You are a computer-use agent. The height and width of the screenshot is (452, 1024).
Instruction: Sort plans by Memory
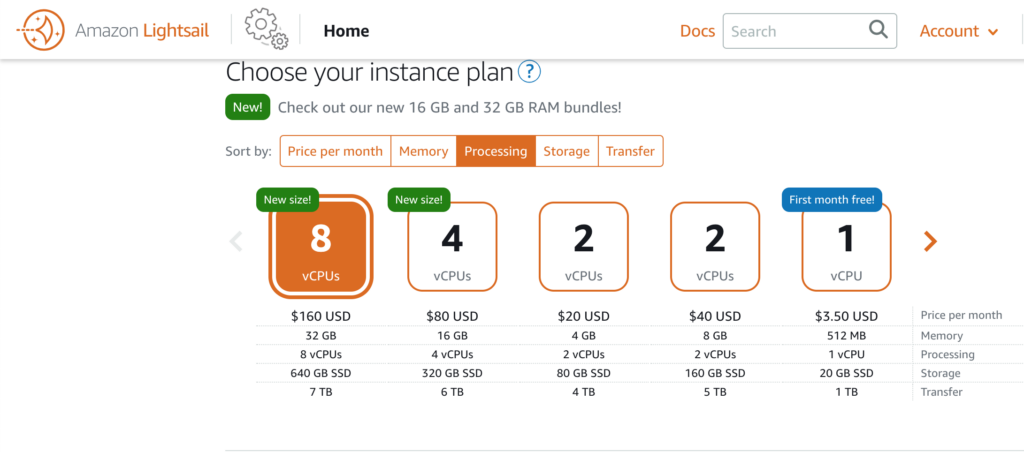423,151
